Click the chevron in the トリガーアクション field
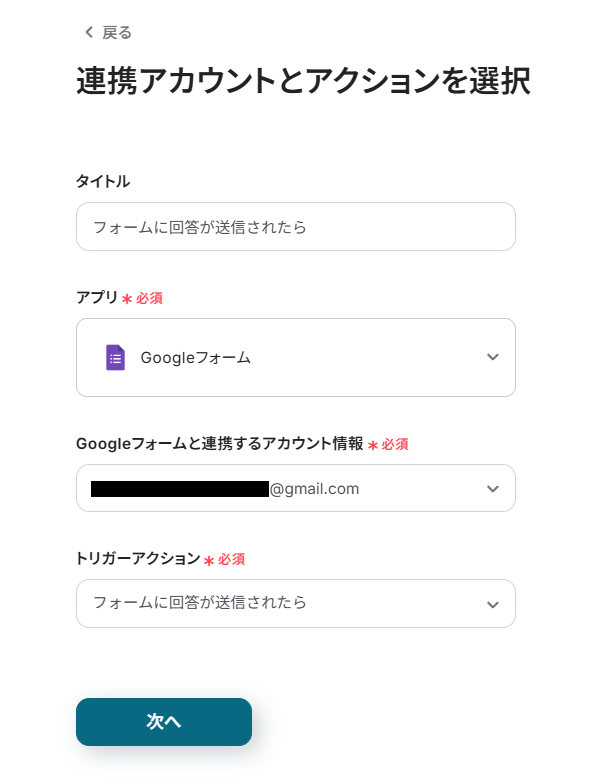This screenshot has height=779, width=591. click(493, 605)
